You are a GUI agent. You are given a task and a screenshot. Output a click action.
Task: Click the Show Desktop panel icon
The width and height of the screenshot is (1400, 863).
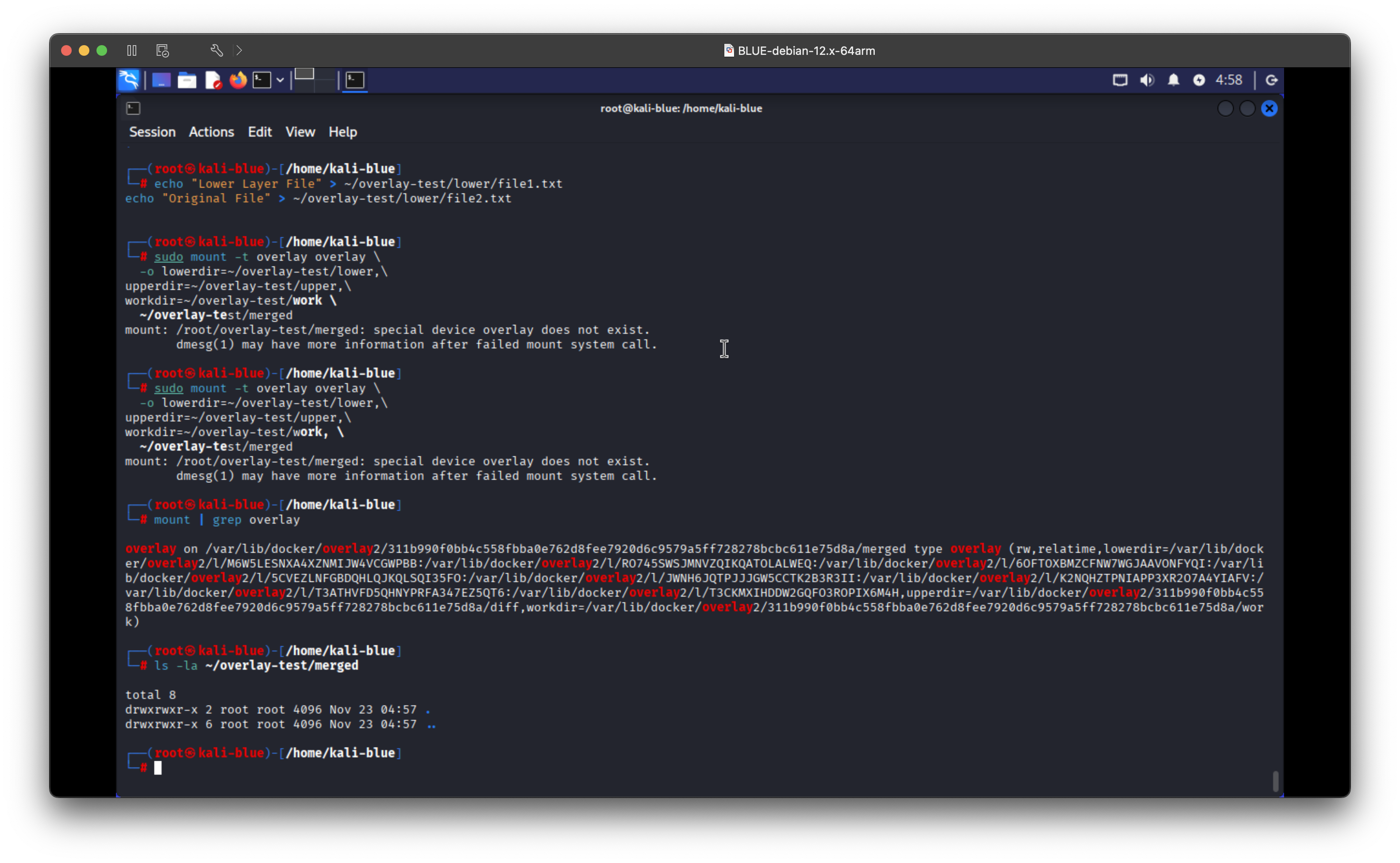tap(162, 80)
